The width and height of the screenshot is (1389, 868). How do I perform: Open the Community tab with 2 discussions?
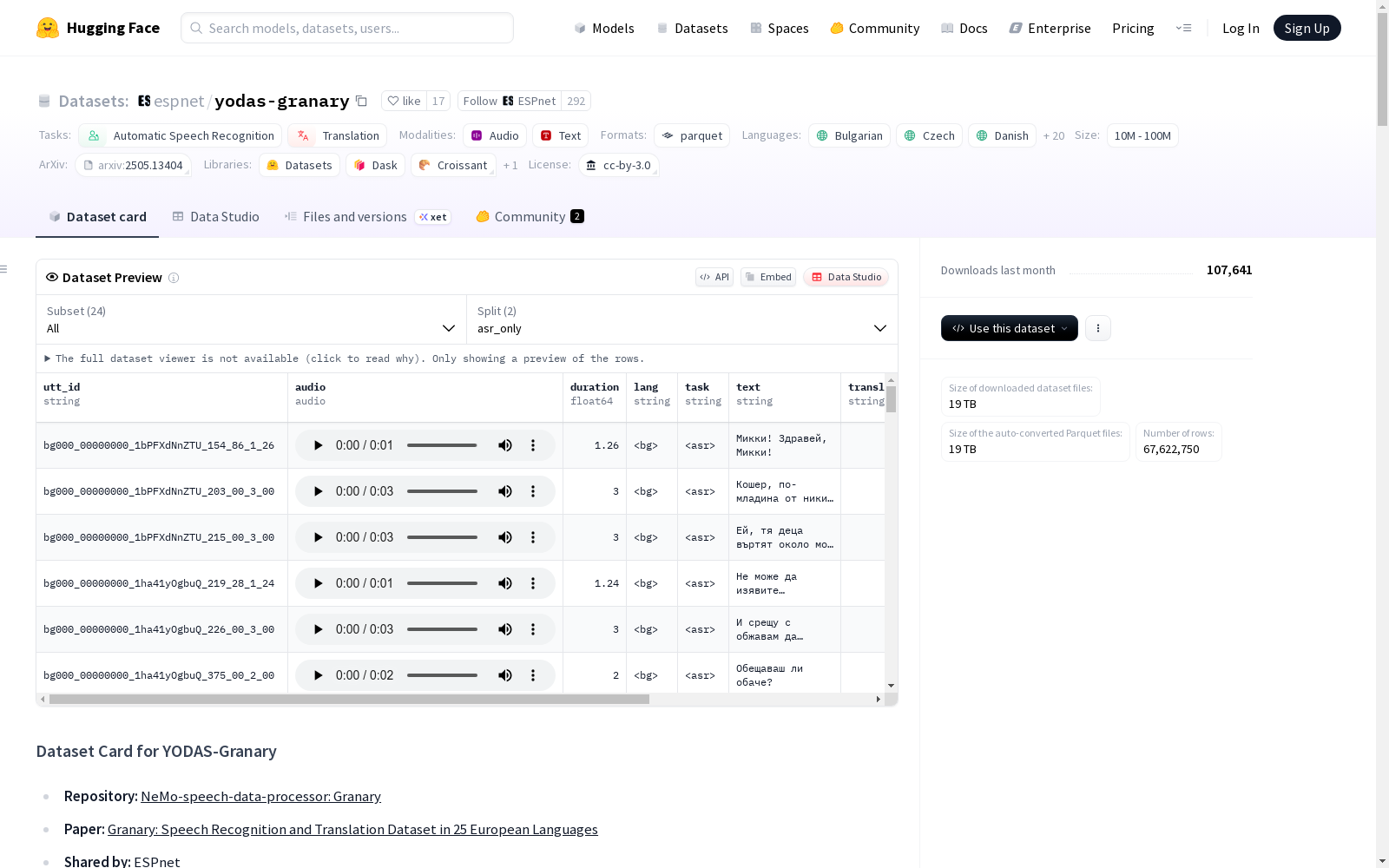pyautogui.click(x=530, y=217)
